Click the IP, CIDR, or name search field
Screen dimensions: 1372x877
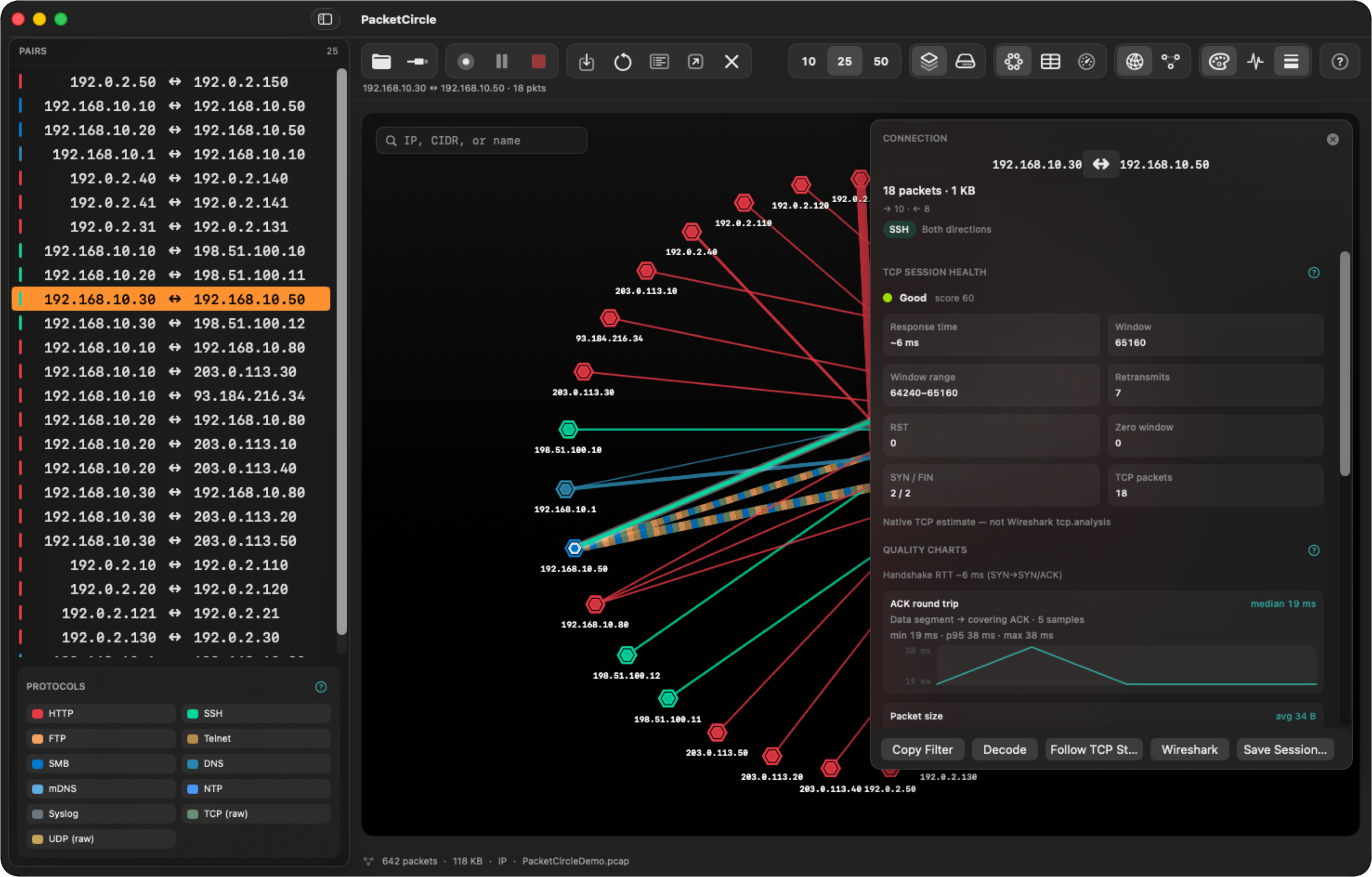(481, 141)
